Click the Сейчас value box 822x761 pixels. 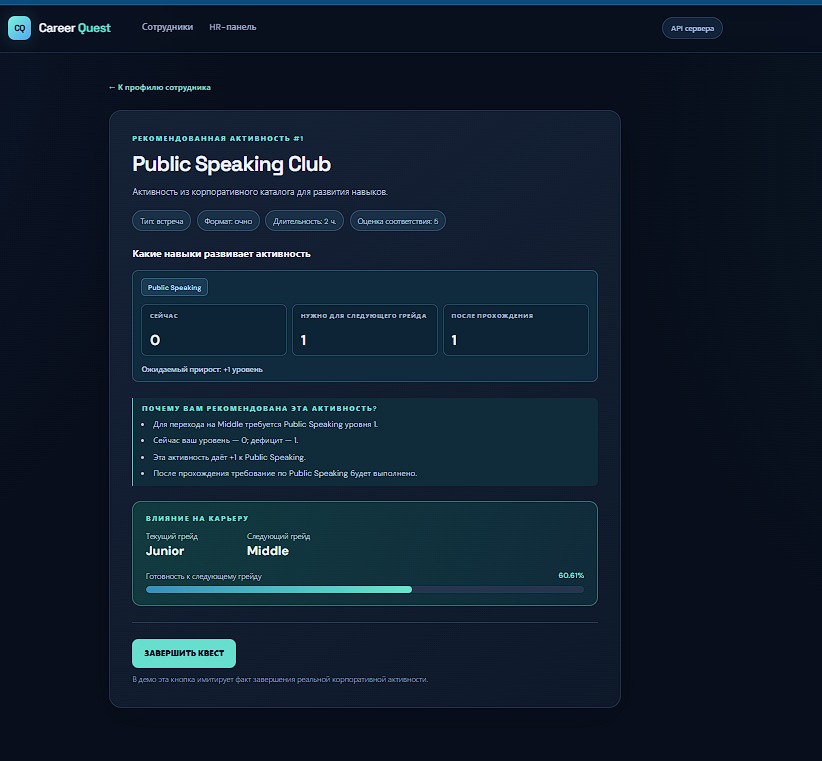pos(214,330)
